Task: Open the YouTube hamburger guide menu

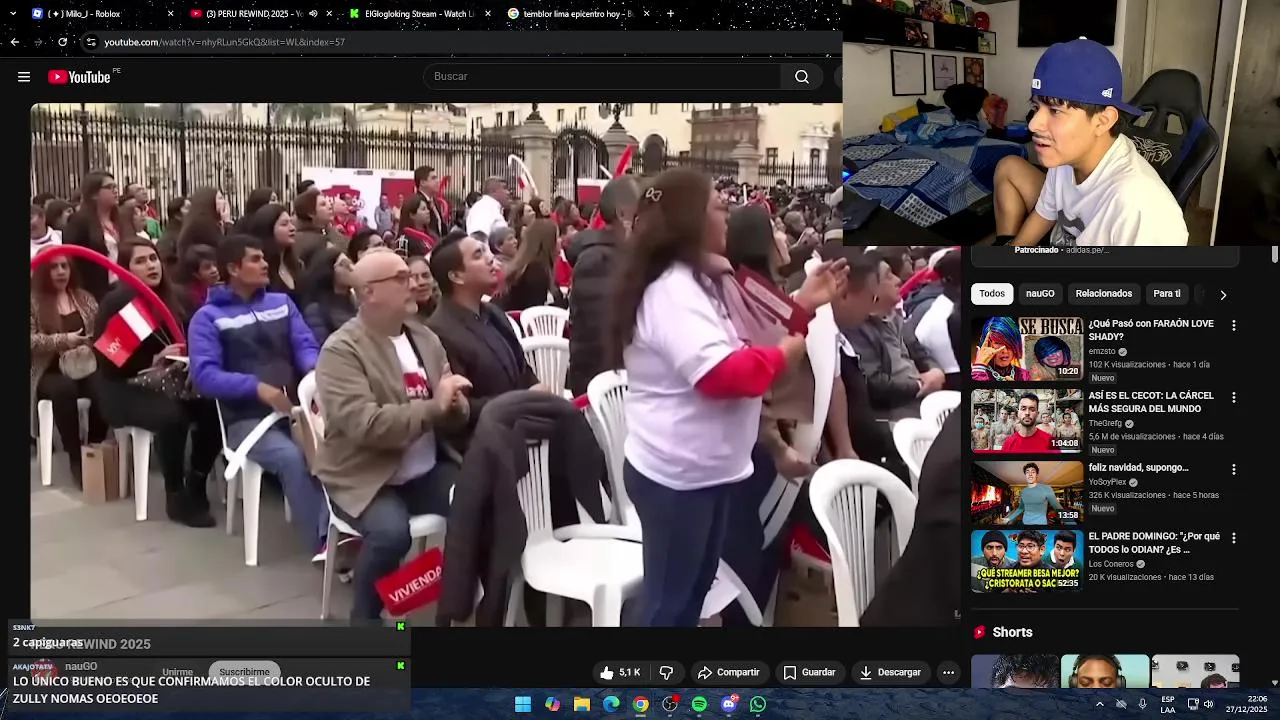Action: 24,77
